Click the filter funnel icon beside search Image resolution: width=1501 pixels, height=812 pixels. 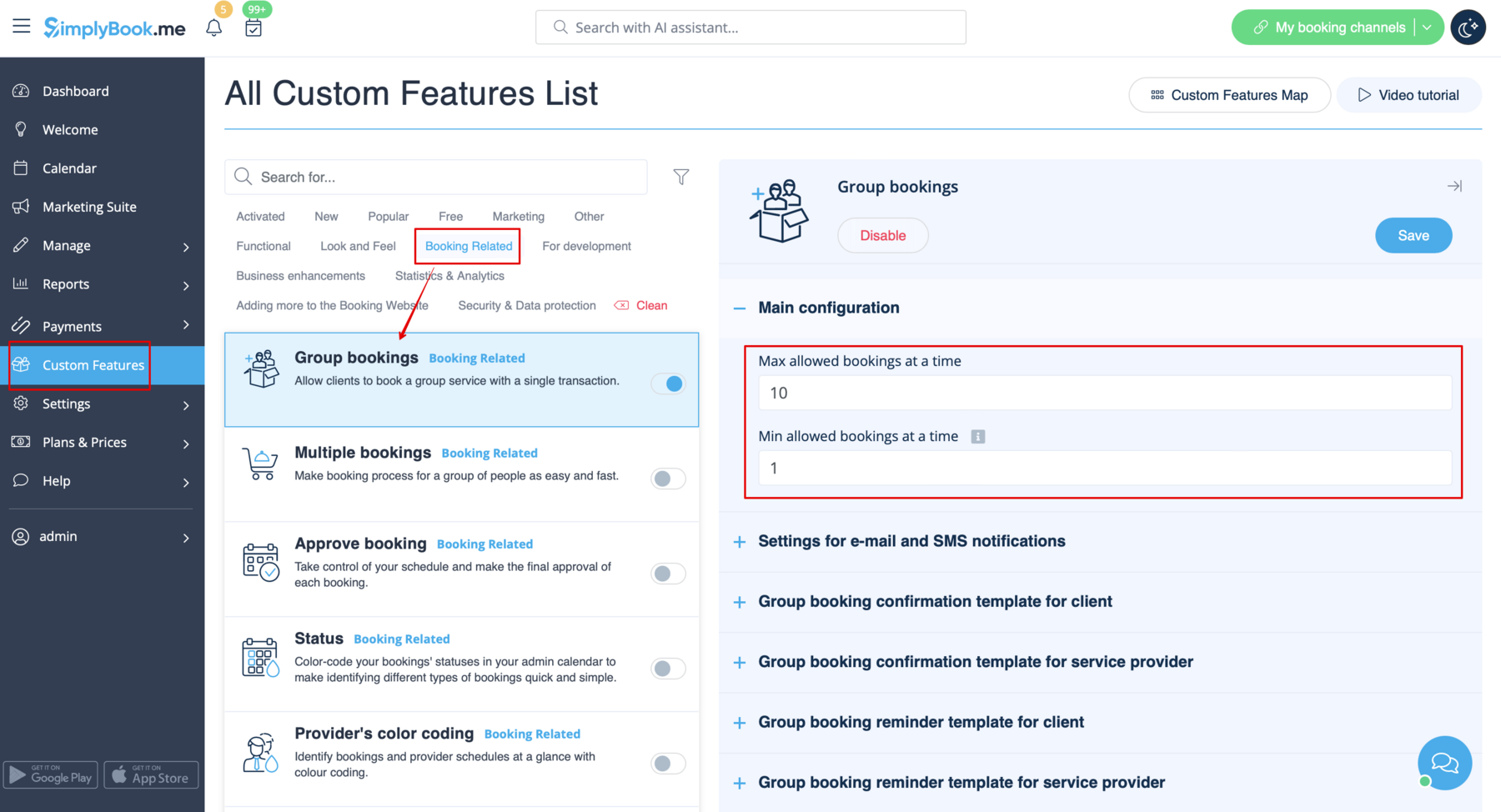coord(681,177)
